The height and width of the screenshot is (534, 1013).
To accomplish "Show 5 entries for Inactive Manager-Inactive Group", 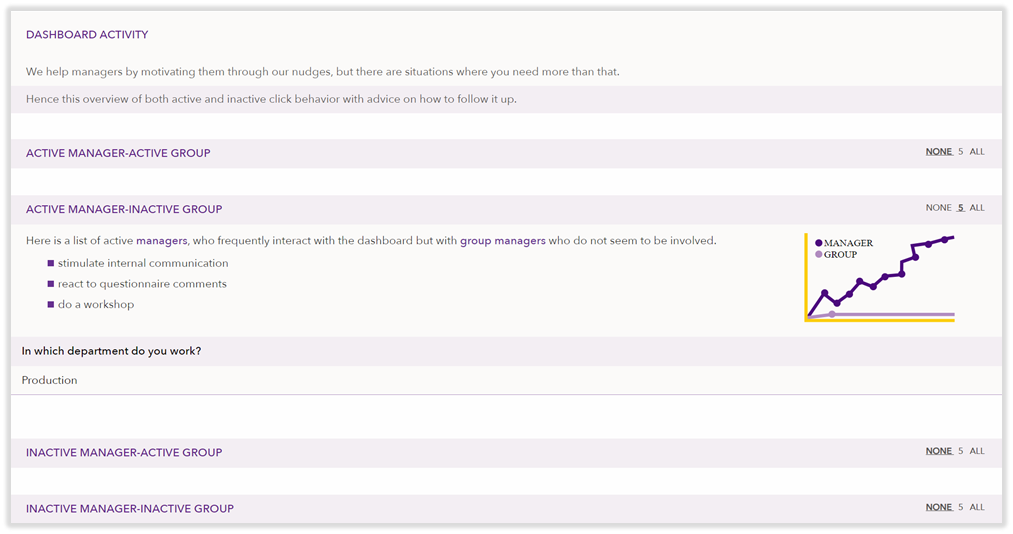I will click(x=961, y=507).
